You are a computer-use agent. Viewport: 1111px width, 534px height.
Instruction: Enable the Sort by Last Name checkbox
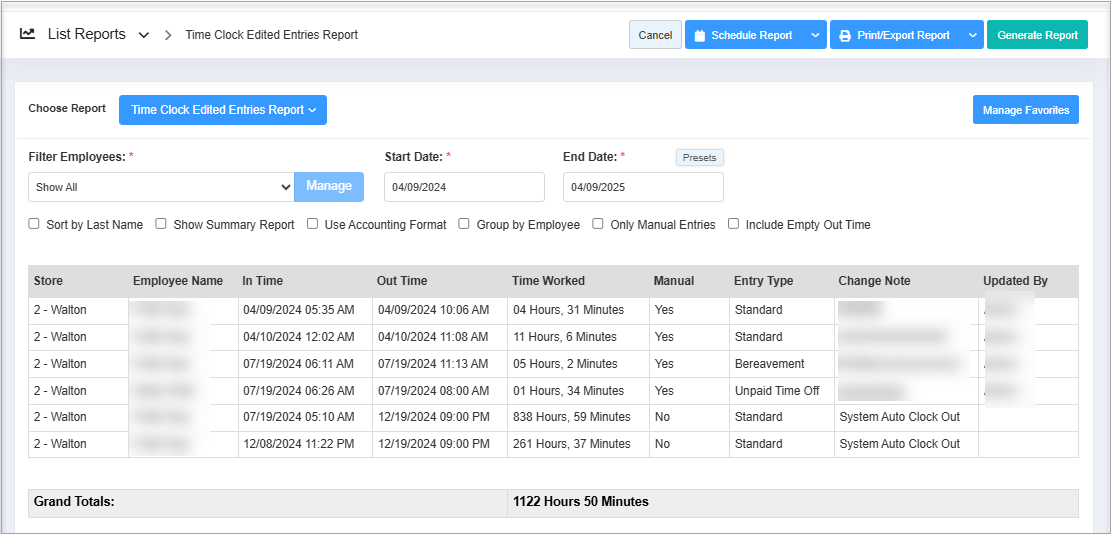34,224
